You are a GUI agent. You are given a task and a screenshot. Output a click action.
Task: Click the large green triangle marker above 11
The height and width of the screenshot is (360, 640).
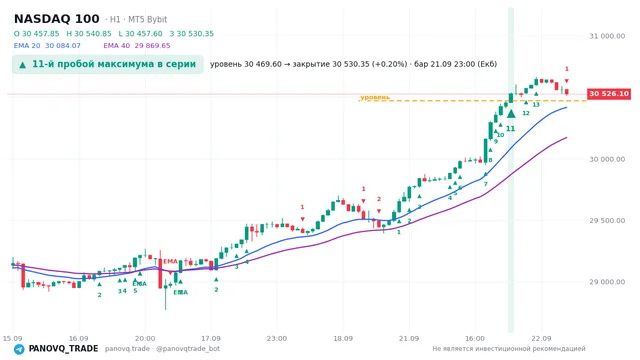[x=511, y=113]
